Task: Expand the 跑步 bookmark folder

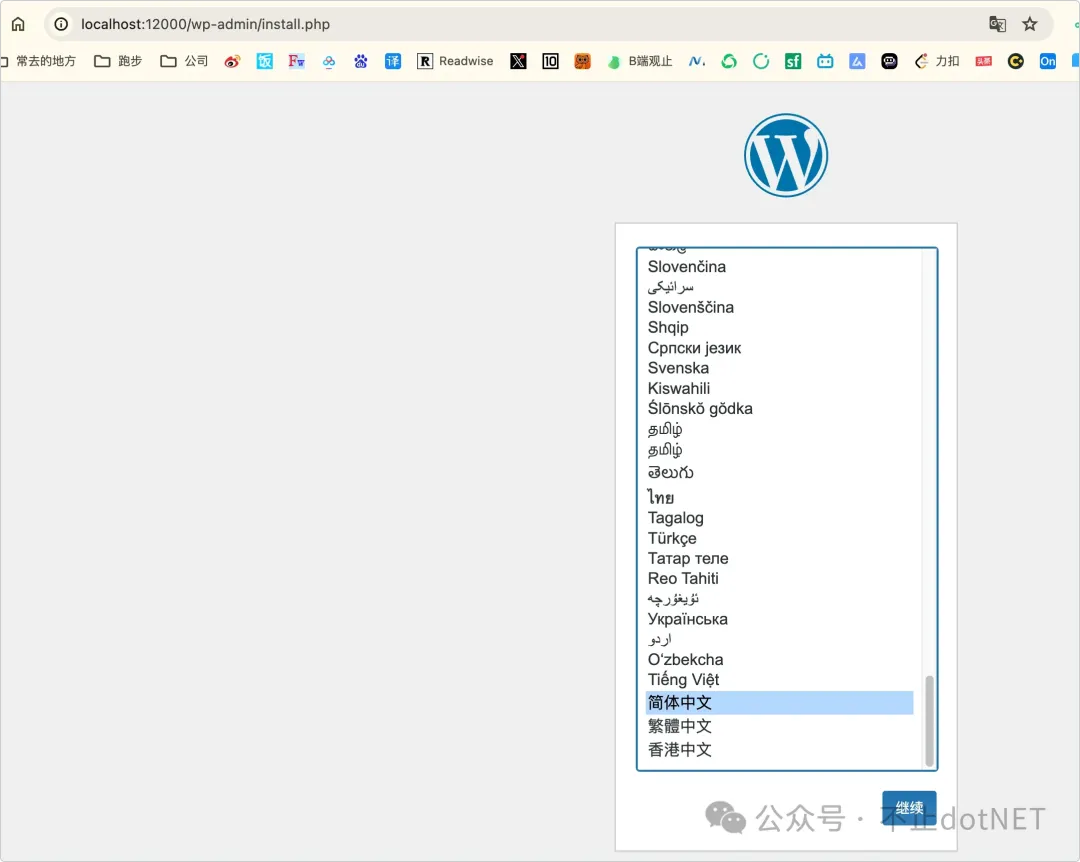Action: coord(119,61)
